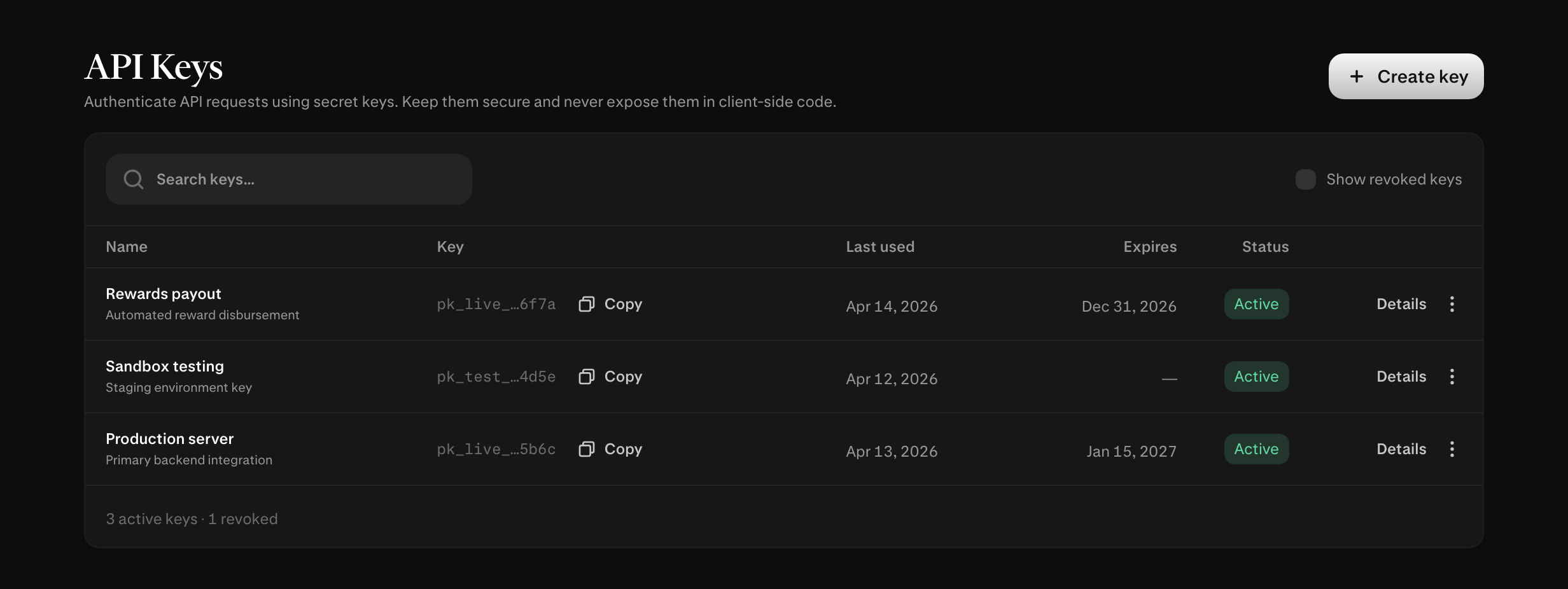Open Details for the Rewards payout key
This screenshot has height=589, width=1568.
[1401, 304]
